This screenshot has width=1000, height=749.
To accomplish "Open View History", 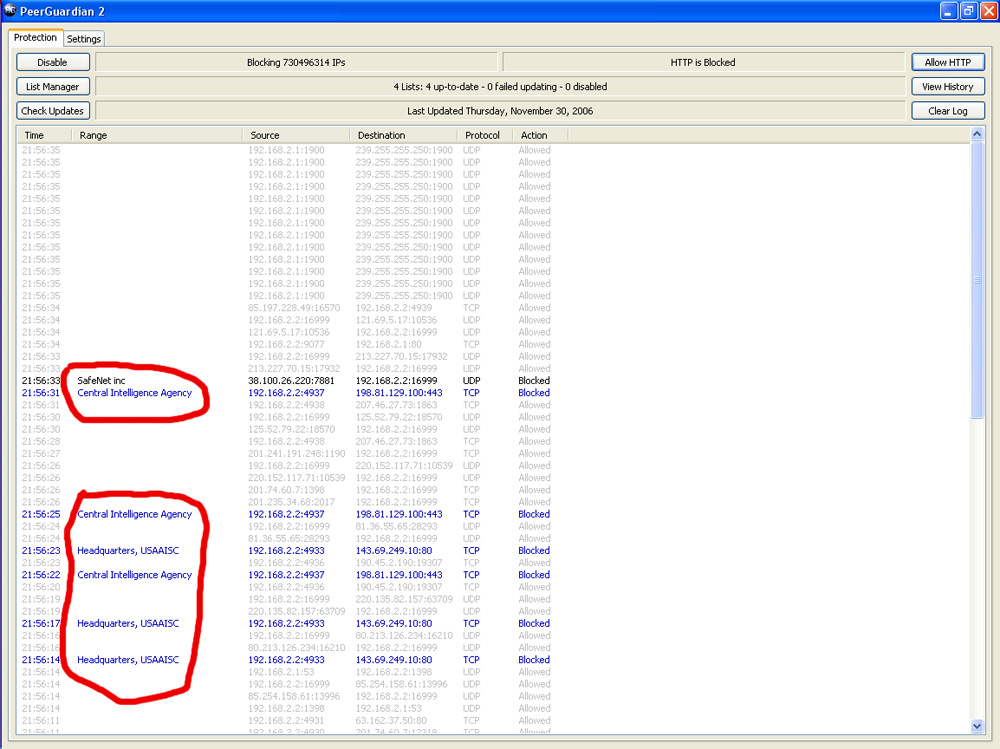I will click(948, 87).
